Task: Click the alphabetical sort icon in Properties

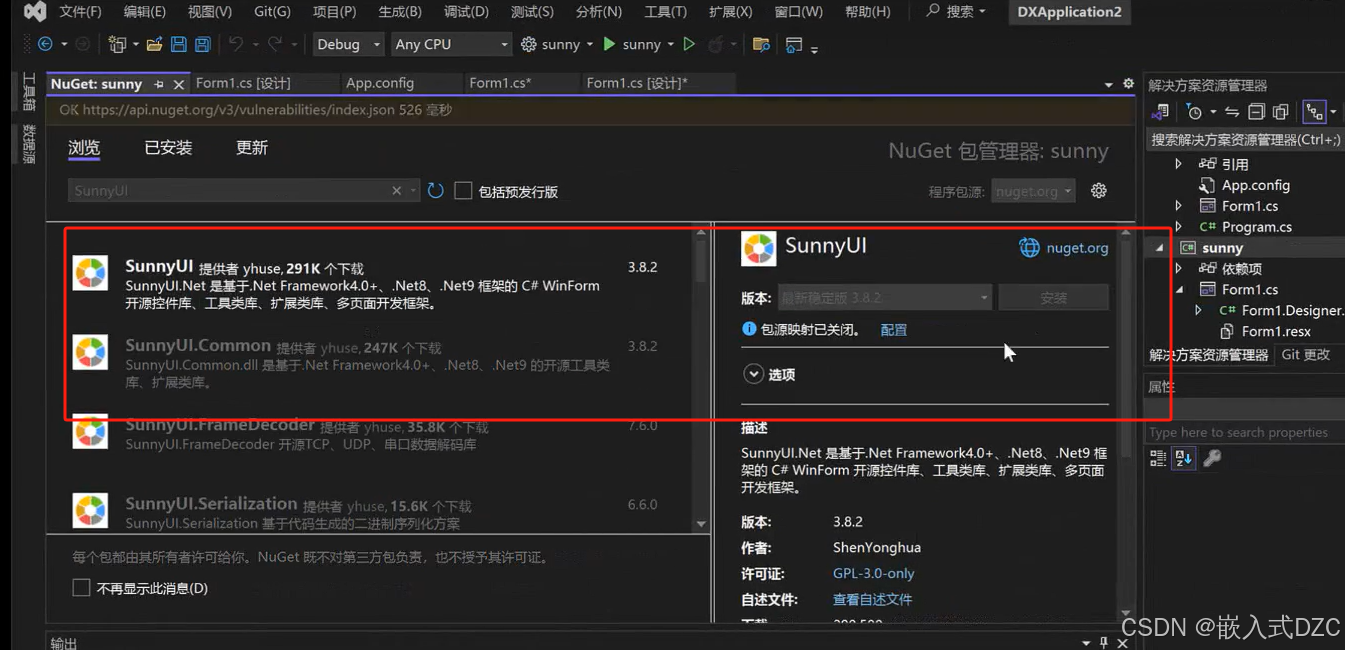Action: (x=1183, y=458)
